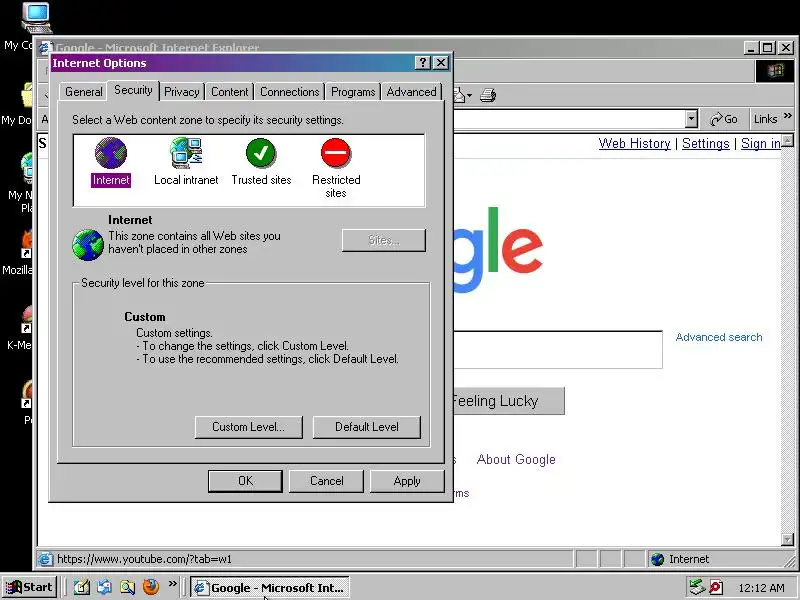The image size is (800, 600).
Task: Click the IE window title bar icon
Action: pyautogui.click(x=45, y=48)
